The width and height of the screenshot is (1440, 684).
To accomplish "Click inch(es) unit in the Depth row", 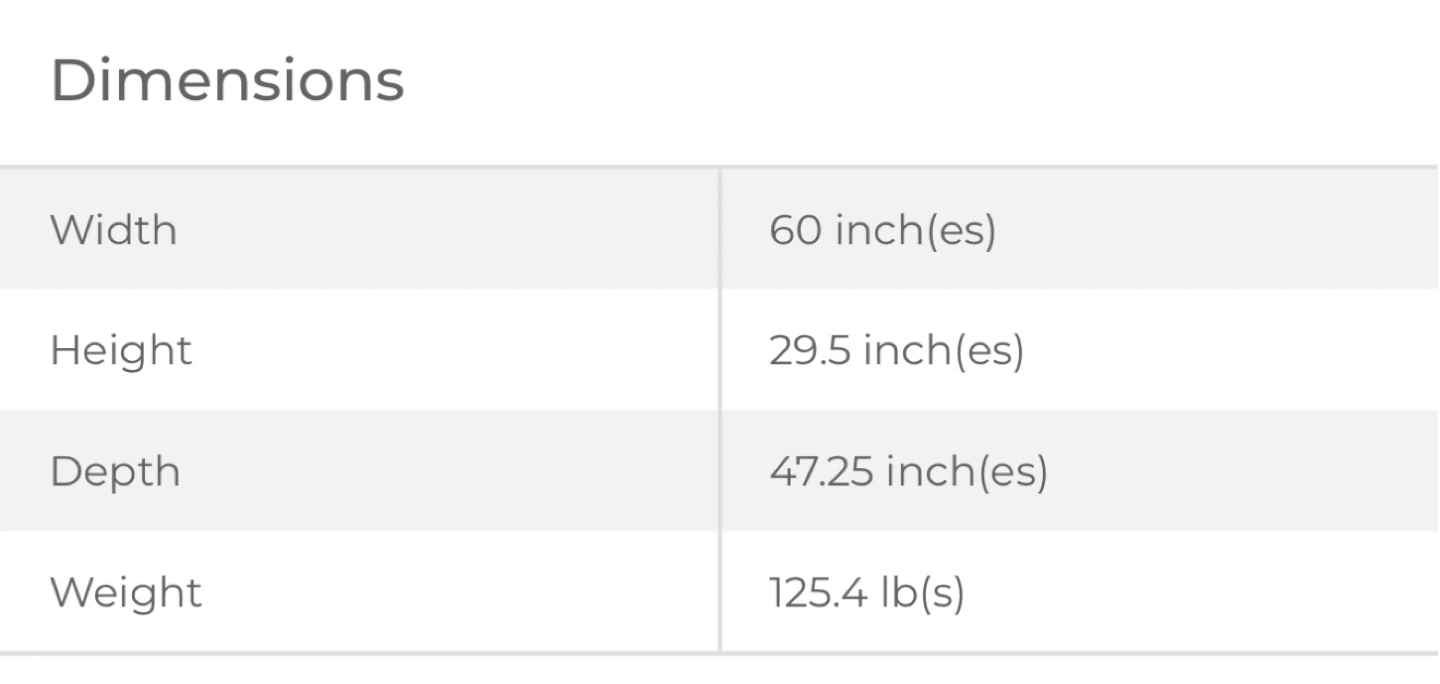I will 966,473.
